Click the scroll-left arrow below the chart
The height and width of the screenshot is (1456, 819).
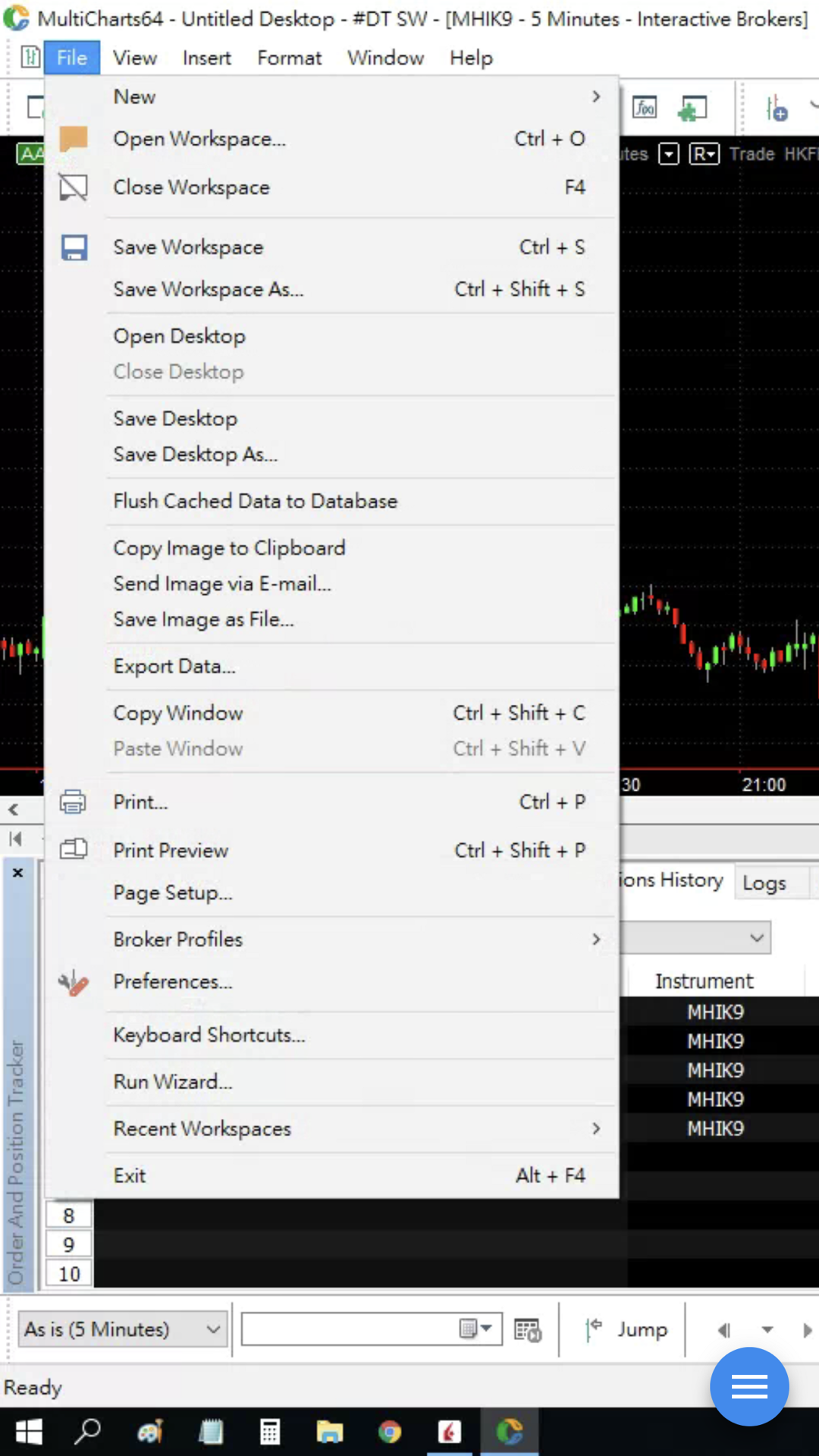14,809
